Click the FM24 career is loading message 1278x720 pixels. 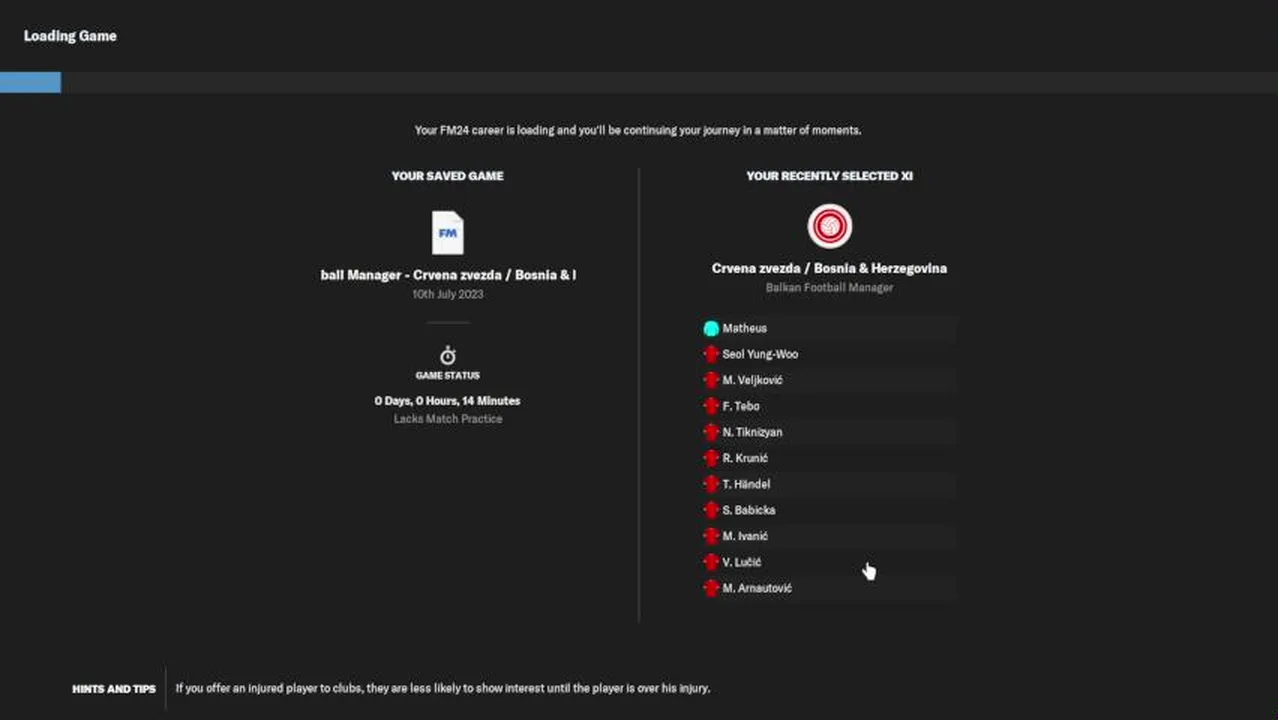tap(638, 130)
